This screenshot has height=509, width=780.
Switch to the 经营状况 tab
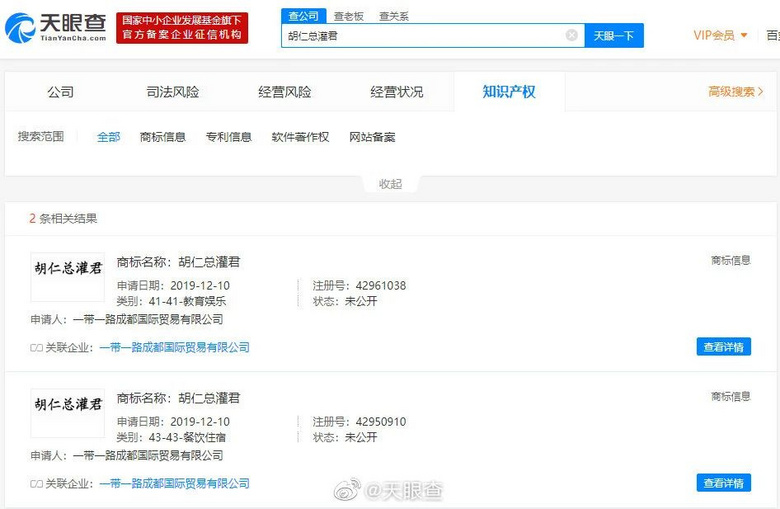pyautogui.click(x=396, y=92)
